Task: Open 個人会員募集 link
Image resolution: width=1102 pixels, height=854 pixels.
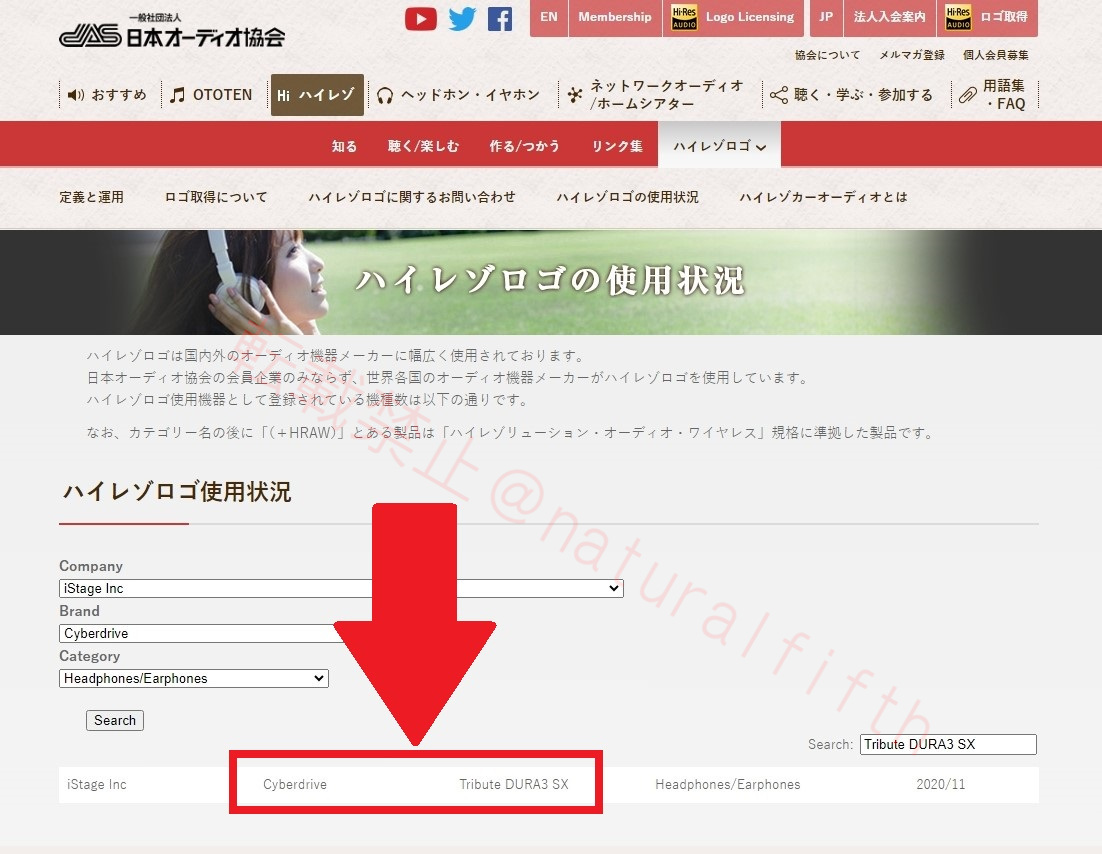Action: 996,55
